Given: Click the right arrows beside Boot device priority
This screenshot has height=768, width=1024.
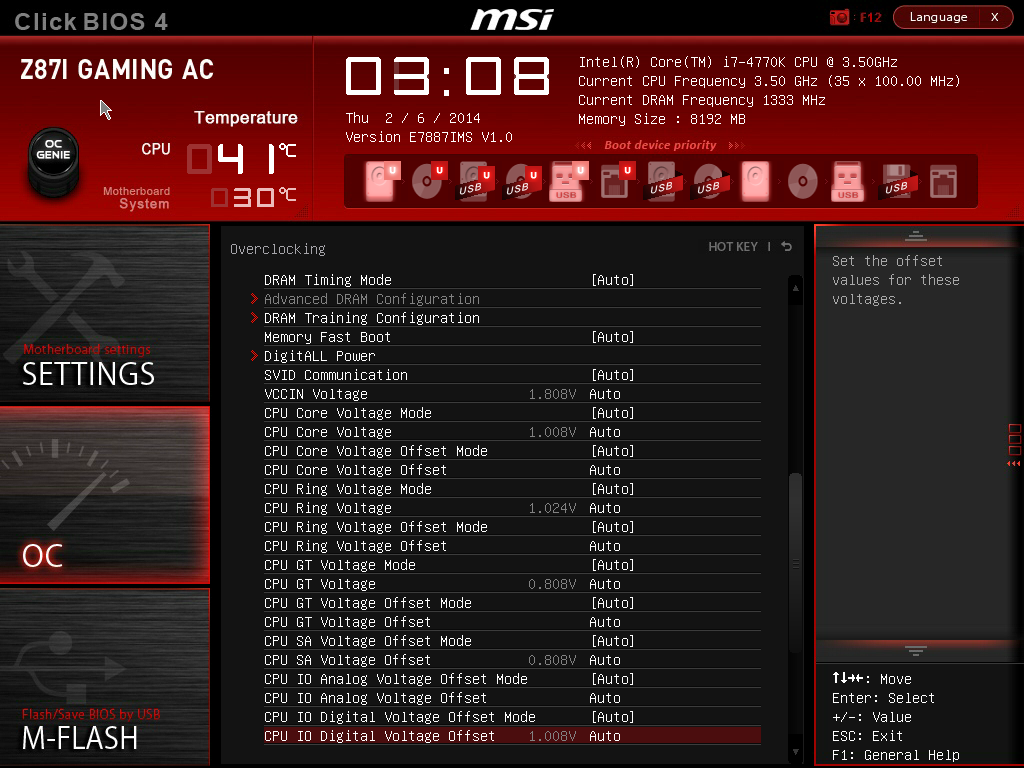Looking at the screenshot, I should coord(736,145).
